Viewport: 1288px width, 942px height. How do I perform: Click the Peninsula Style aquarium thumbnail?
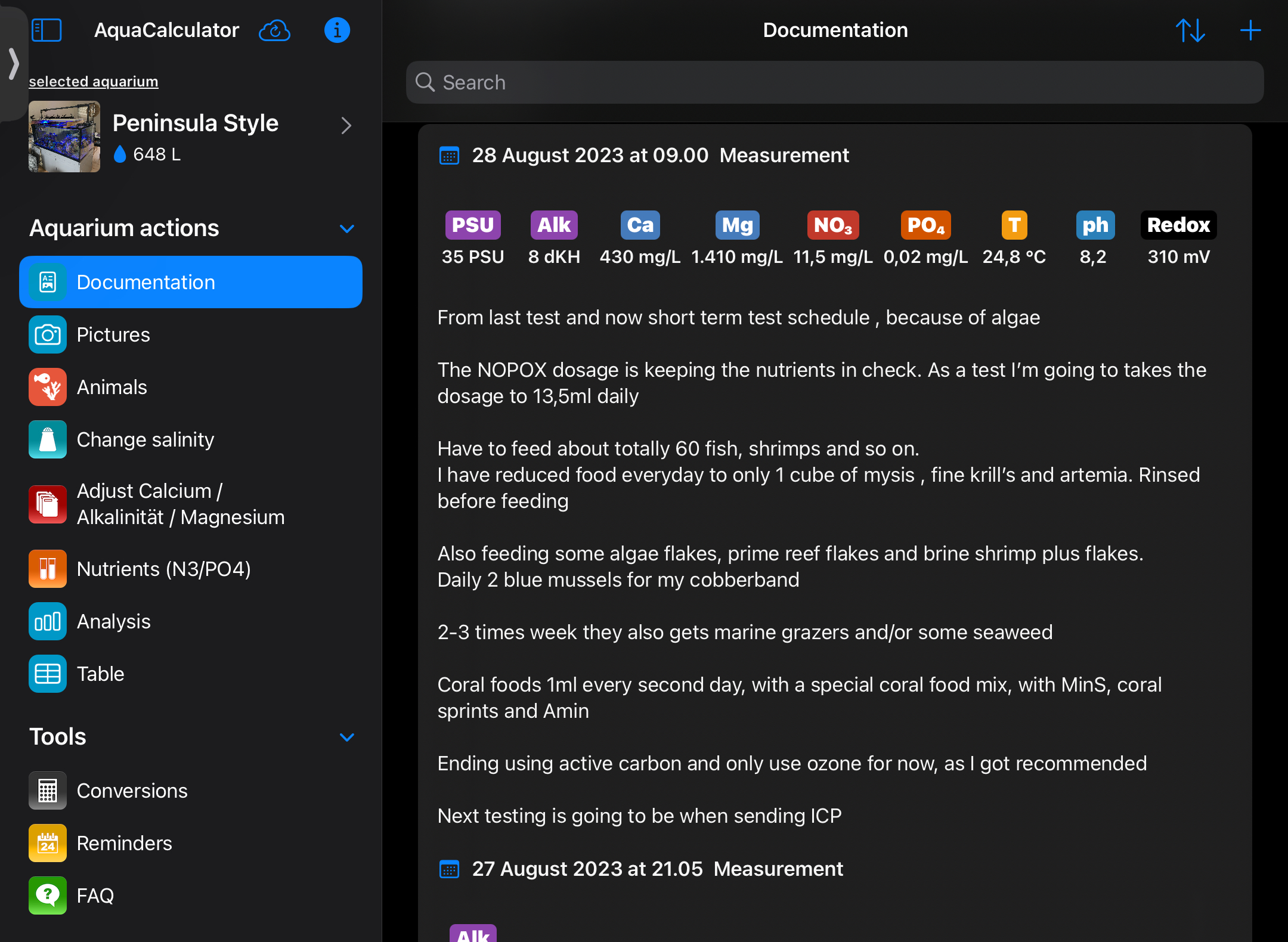coord(64,137)
